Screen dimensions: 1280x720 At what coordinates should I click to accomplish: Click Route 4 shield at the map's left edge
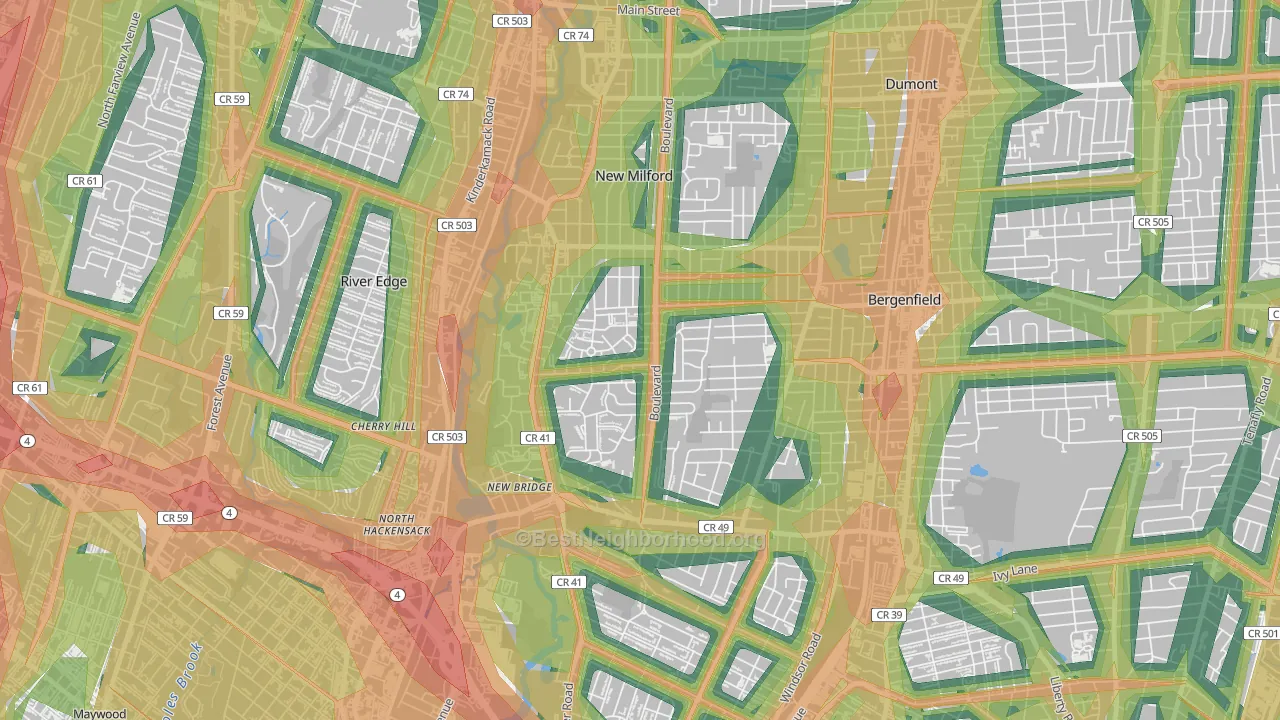click(27, 441)
